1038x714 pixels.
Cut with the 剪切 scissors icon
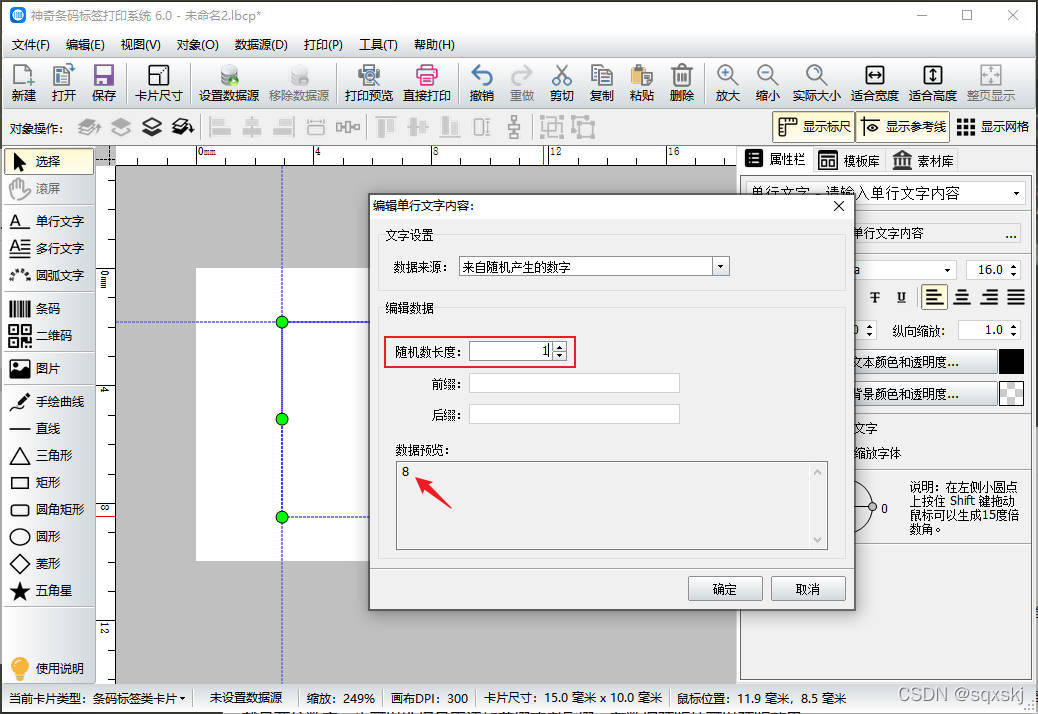point(561,83)
